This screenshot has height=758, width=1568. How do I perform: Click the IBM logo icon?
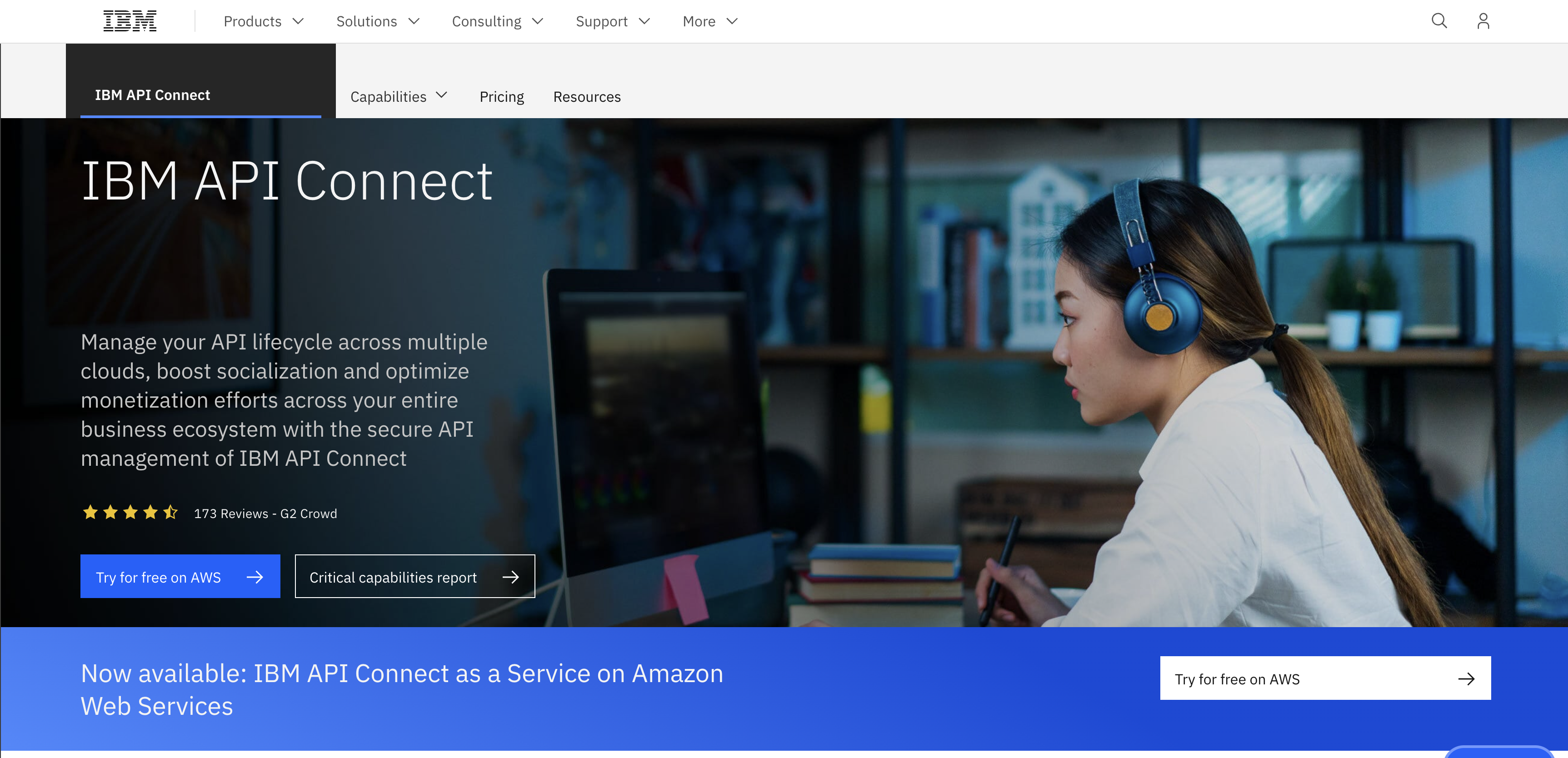pos(130,21)
